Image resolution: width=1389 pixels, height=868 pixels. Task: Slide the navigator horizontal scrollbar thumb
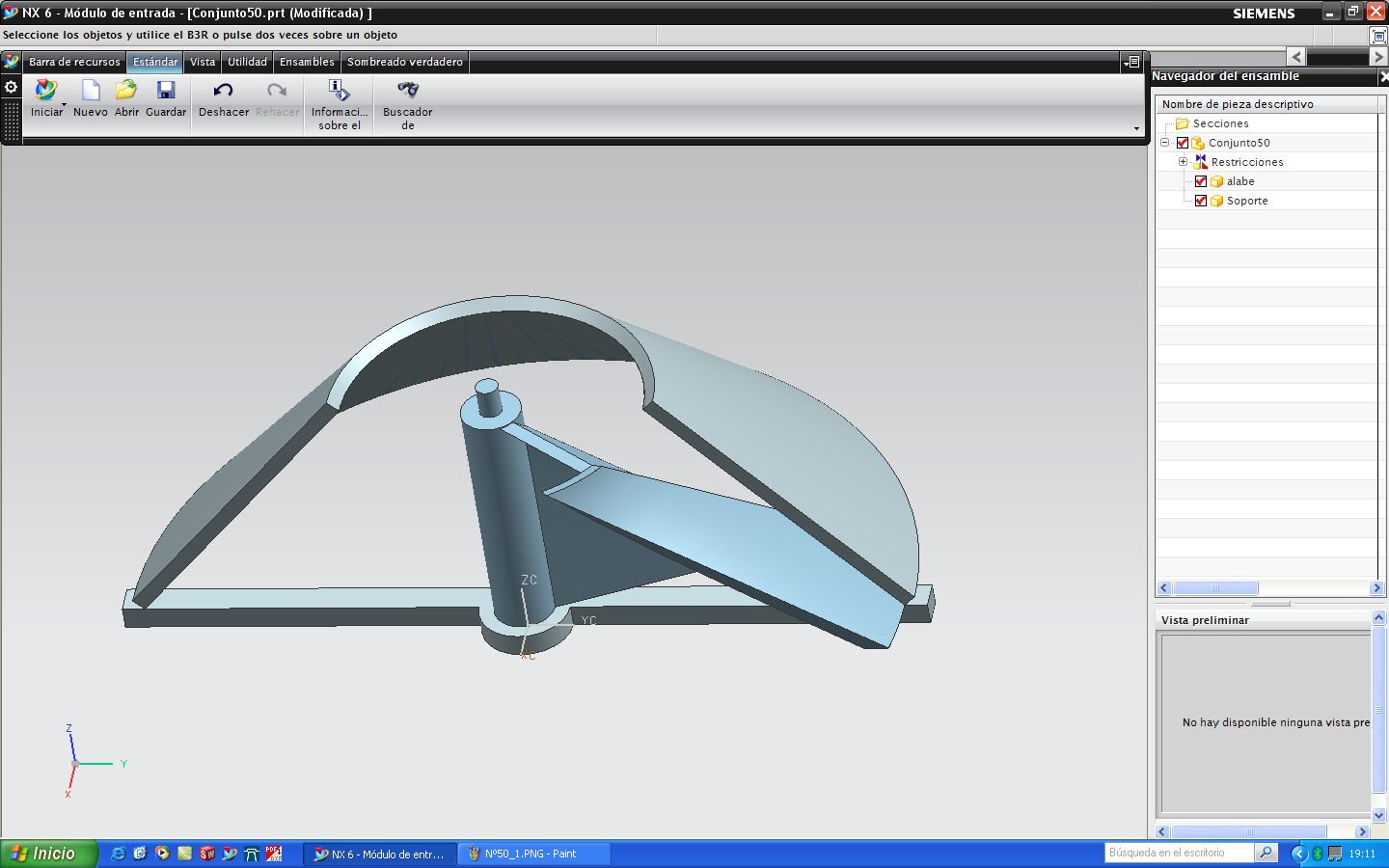[1215, 587]
